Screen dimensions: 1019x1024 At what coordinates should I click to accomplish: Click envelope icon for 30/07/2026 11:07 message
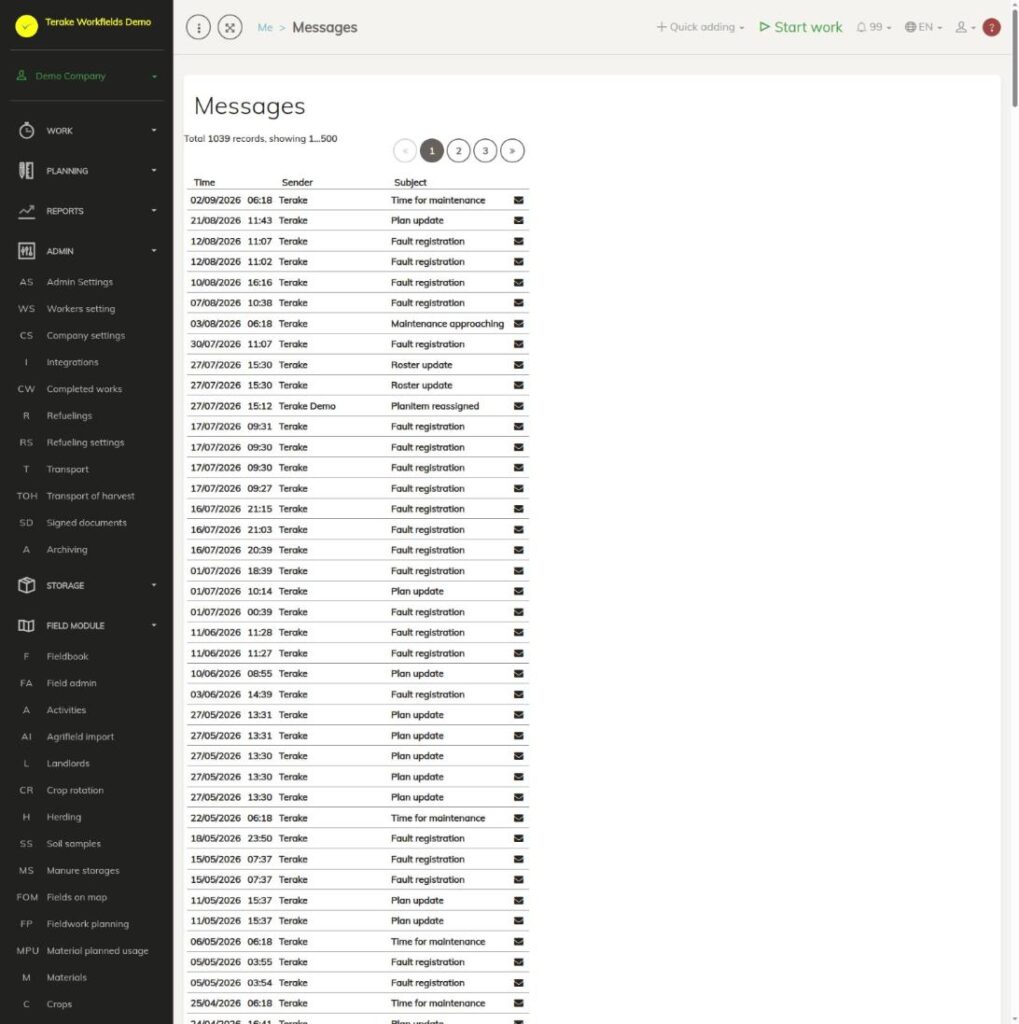(x=519, y=344)
